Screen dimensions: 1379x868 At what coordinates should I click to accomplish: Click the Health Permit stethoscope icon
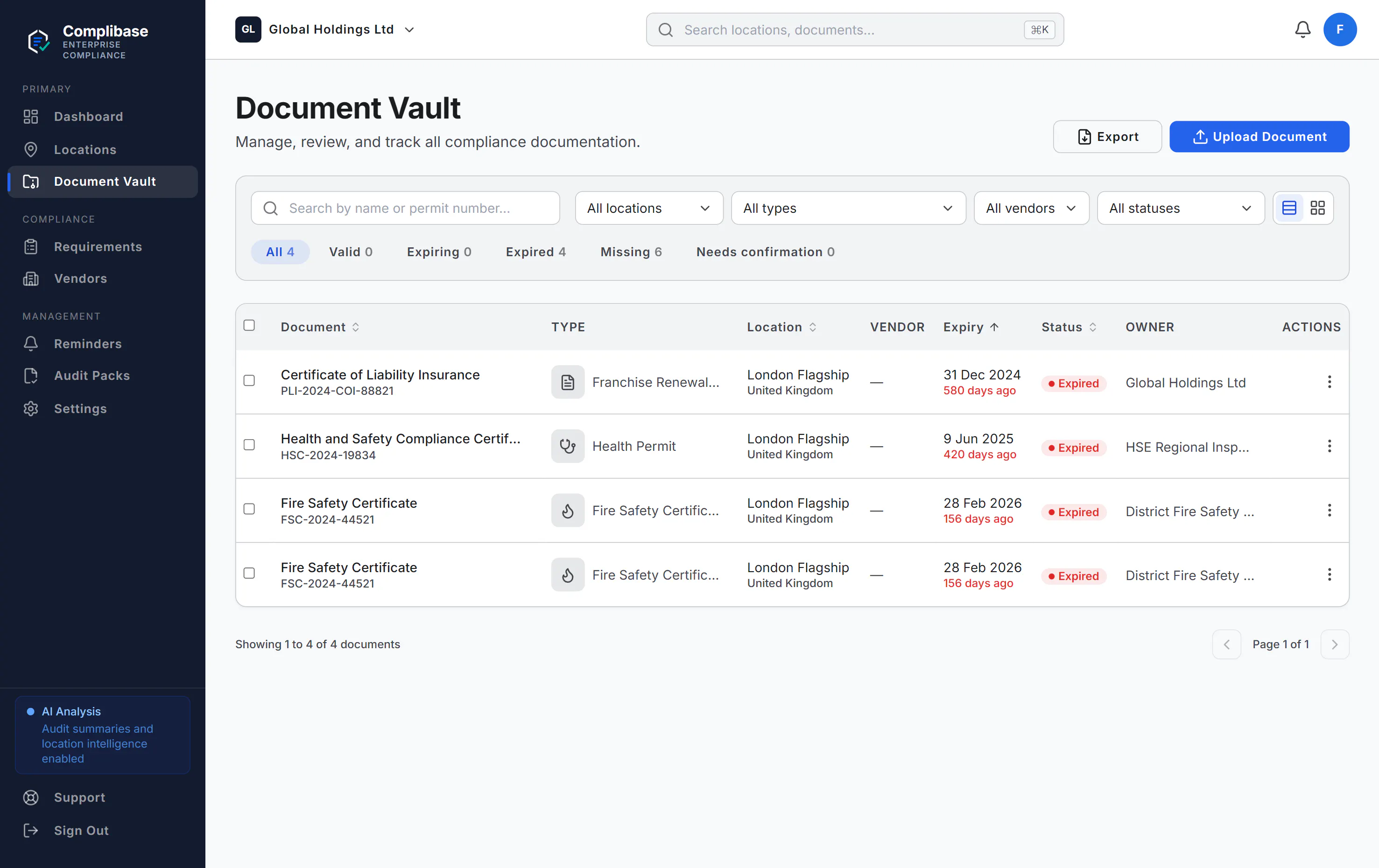(568, 446)
